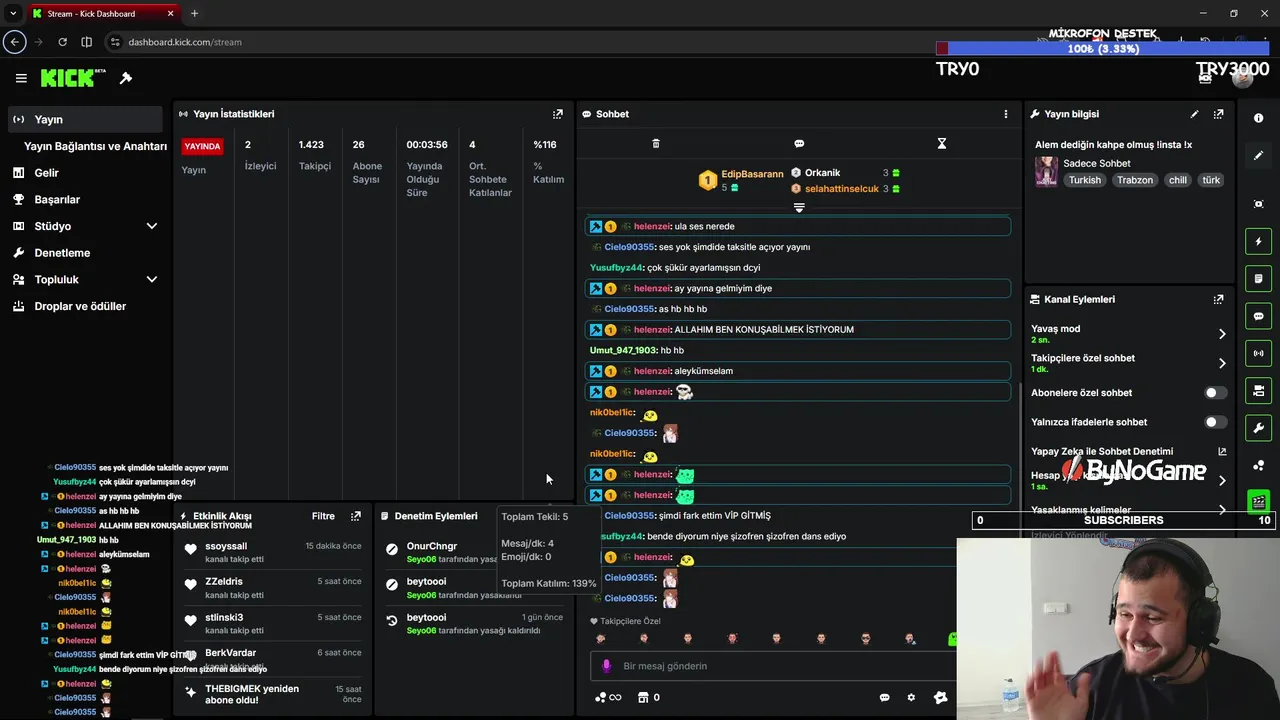Open the Filtre option in Etkinlik Akışı
The image size is (1280, 720).
[x=323, y=516]
